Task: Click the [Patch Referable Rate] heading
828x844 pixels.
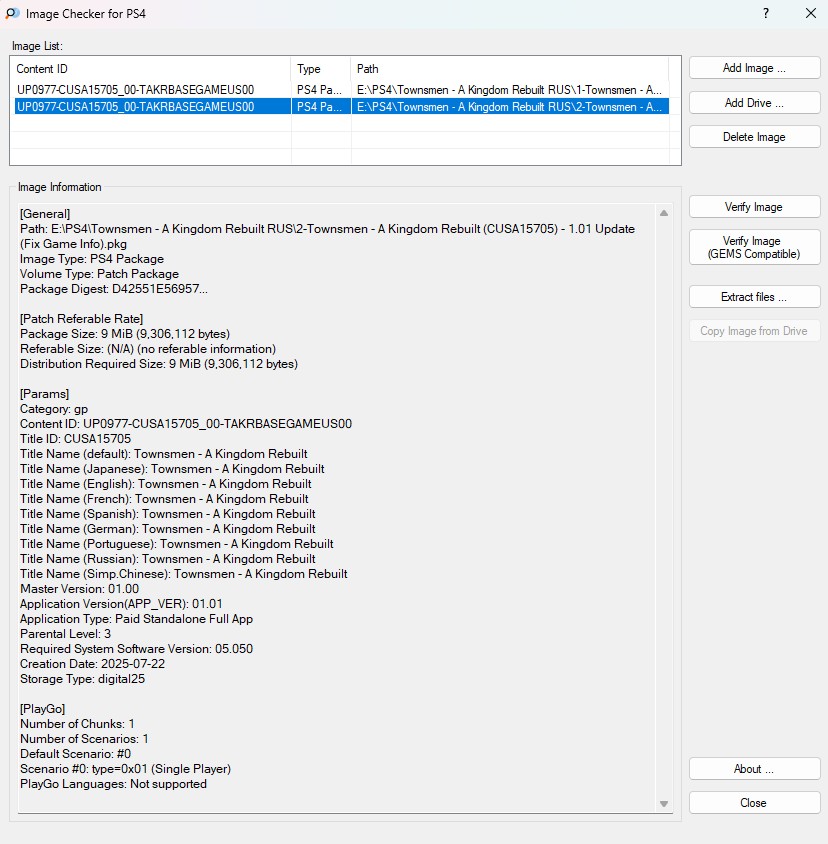Action: 81,319
